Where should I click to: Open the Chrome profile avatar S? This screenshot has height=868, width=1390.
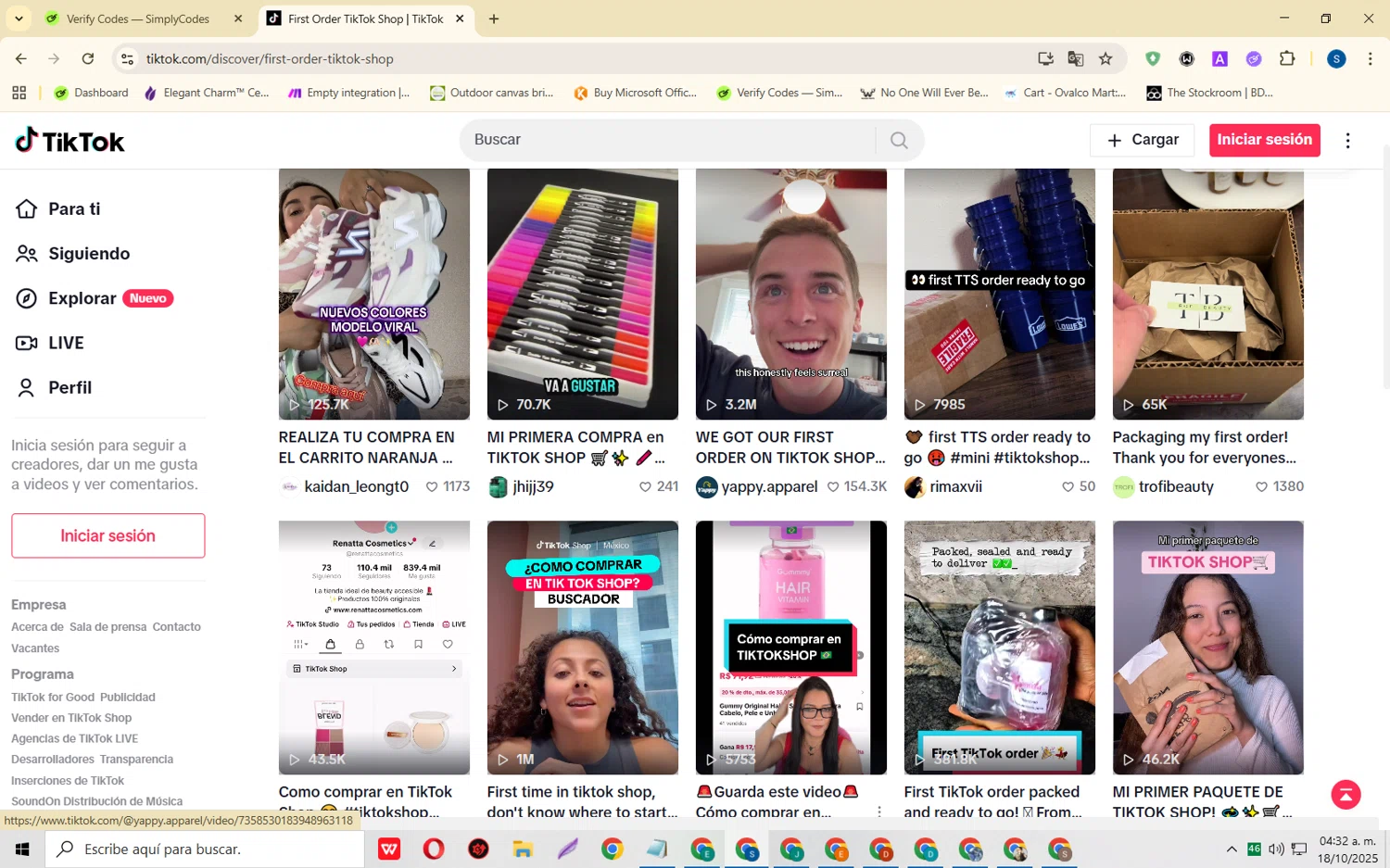[1336, 58]
